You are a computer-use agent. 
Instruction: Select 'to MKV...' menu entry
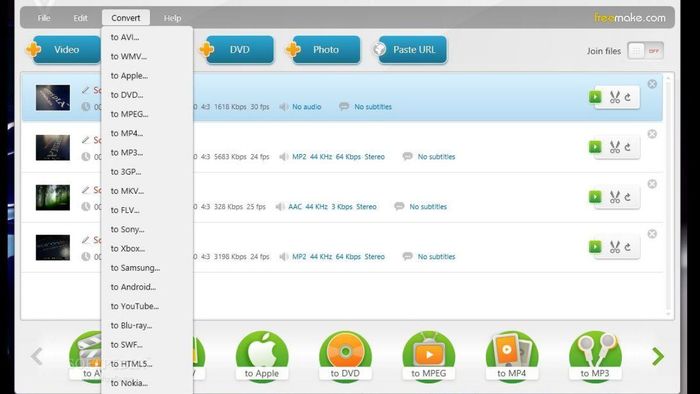click(147, 191)
